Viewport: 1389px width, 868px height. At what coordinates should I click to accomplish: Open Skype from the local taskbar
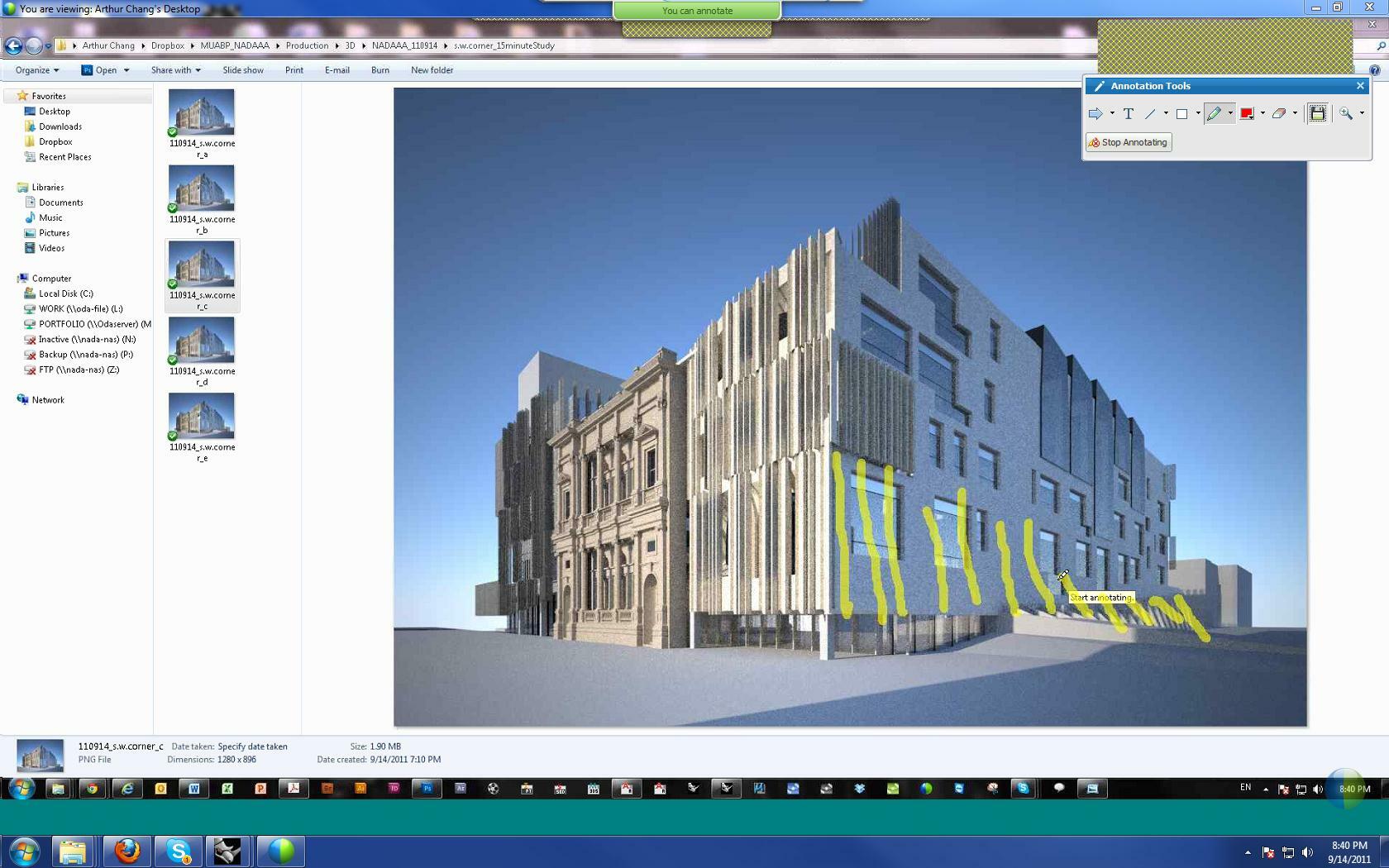point(179,851)
